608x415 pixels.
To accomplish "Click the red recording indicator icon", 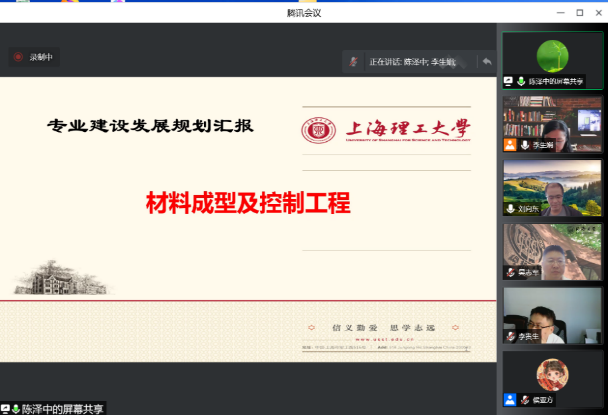I will click(x=18, y=58).
